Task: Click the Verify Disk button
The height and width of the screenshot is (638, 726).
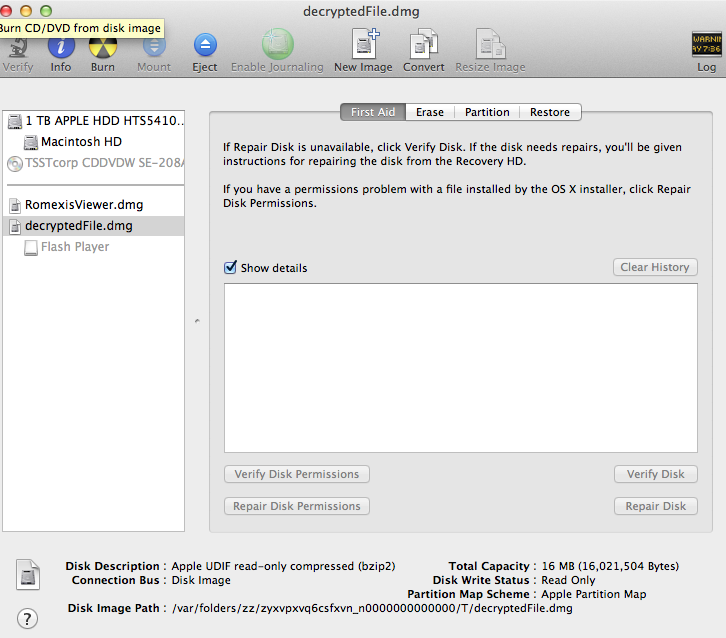Action: pyautogui.click(x=656, y=474)
